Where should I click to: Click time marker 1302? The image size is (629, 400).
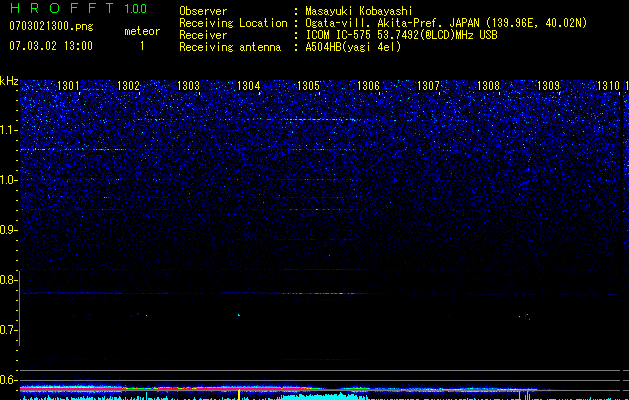tap(128, 86)
